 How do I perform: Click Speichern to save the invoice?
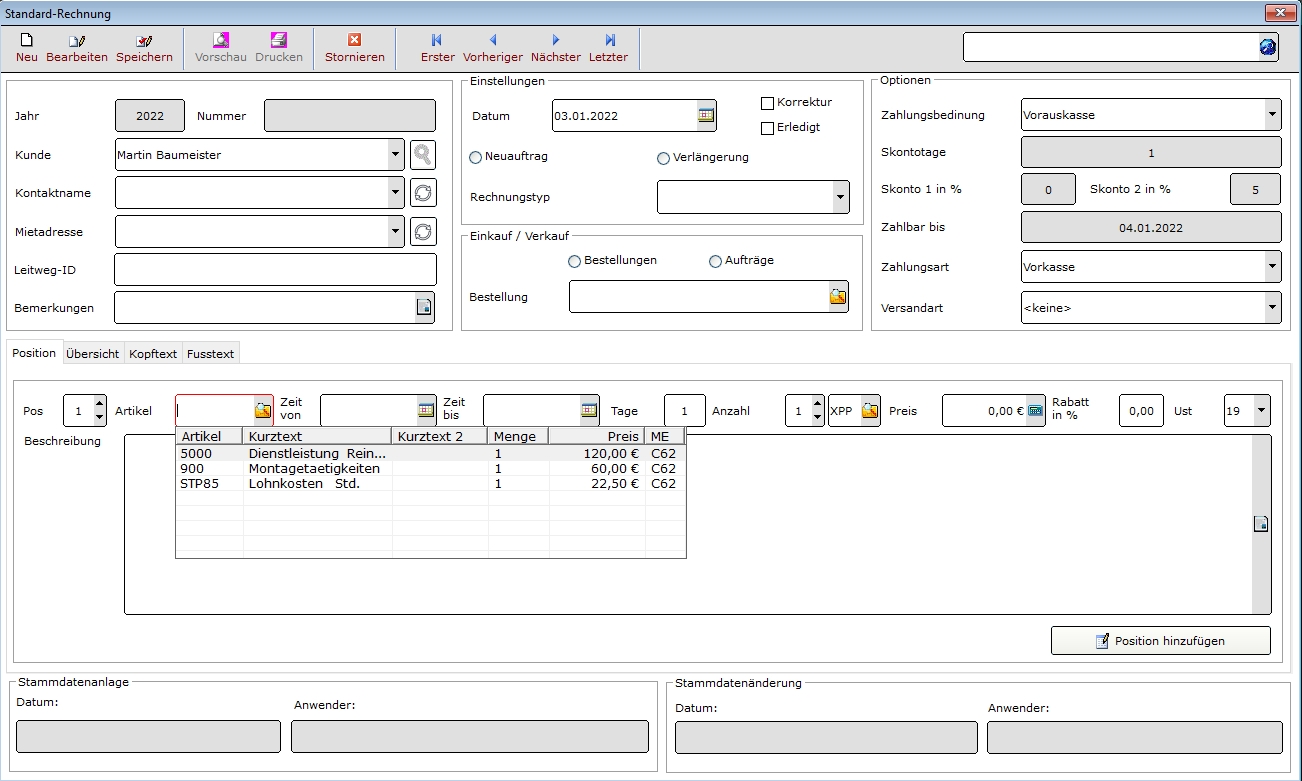coord(144,47)
